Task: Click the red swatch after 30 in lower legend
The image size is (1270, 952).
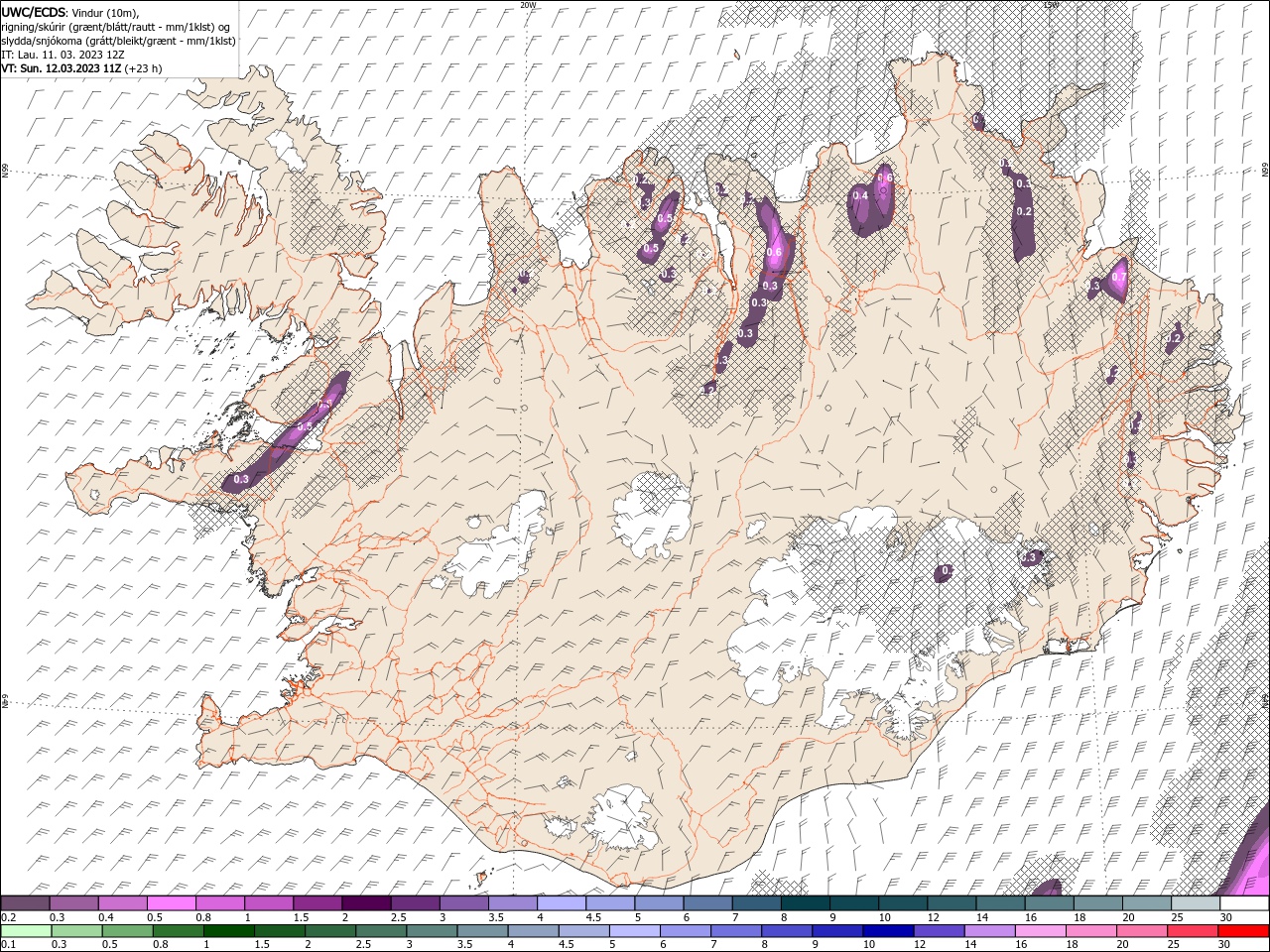Action: pos(1243,931)
